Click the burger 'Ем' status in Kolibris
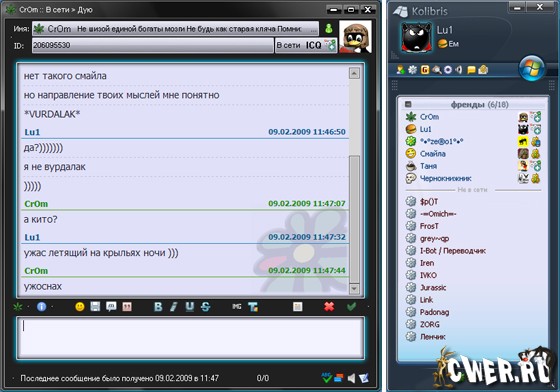560x392 pixels. (449, 44)
